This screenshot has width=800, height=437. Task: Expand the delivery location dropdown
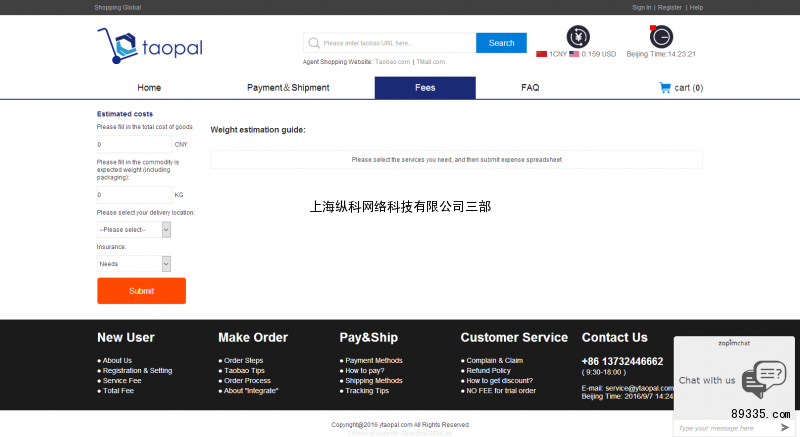tap(166, 229)
